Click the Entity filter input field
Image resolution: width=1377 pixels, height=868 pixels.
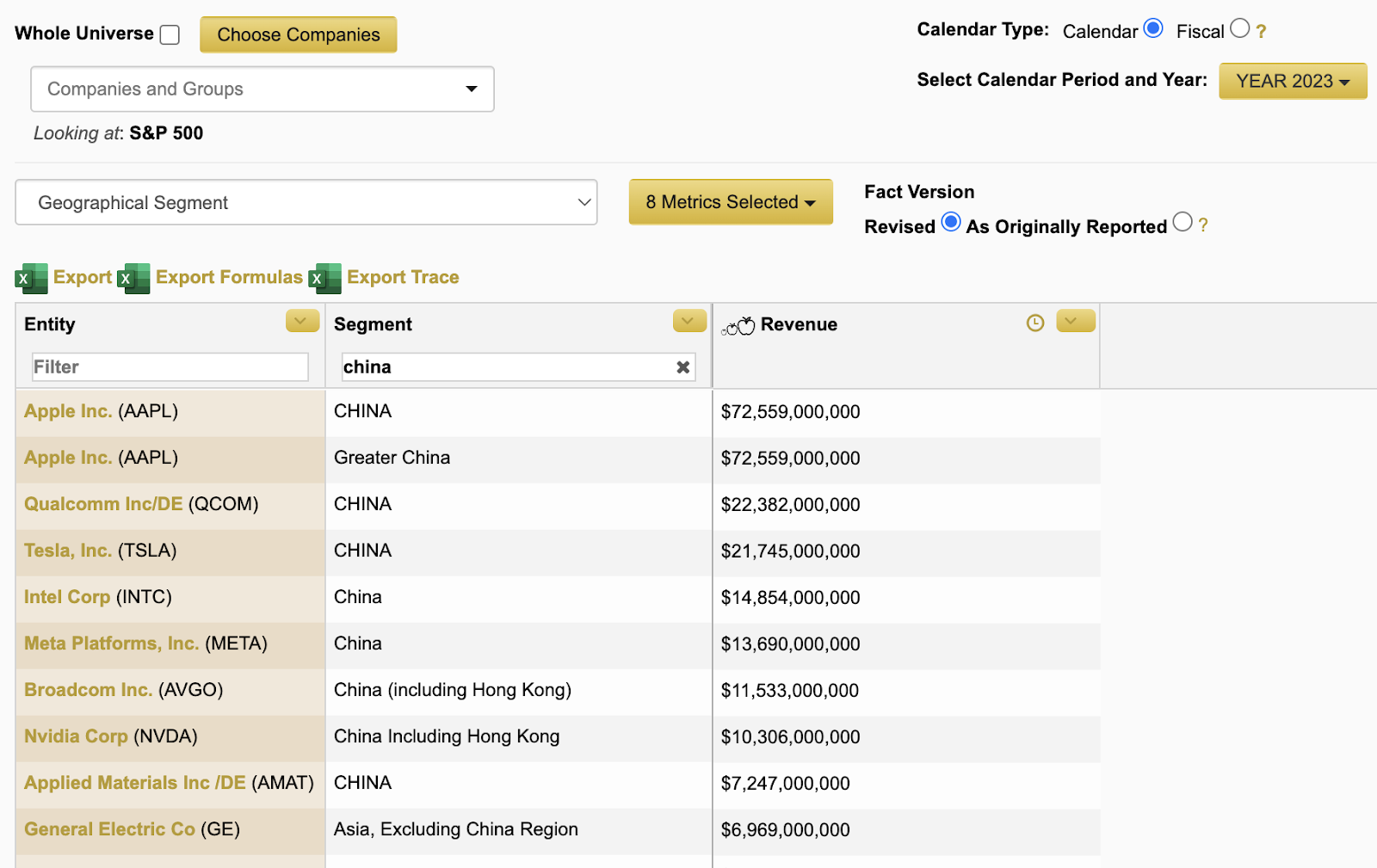point(170,367)
